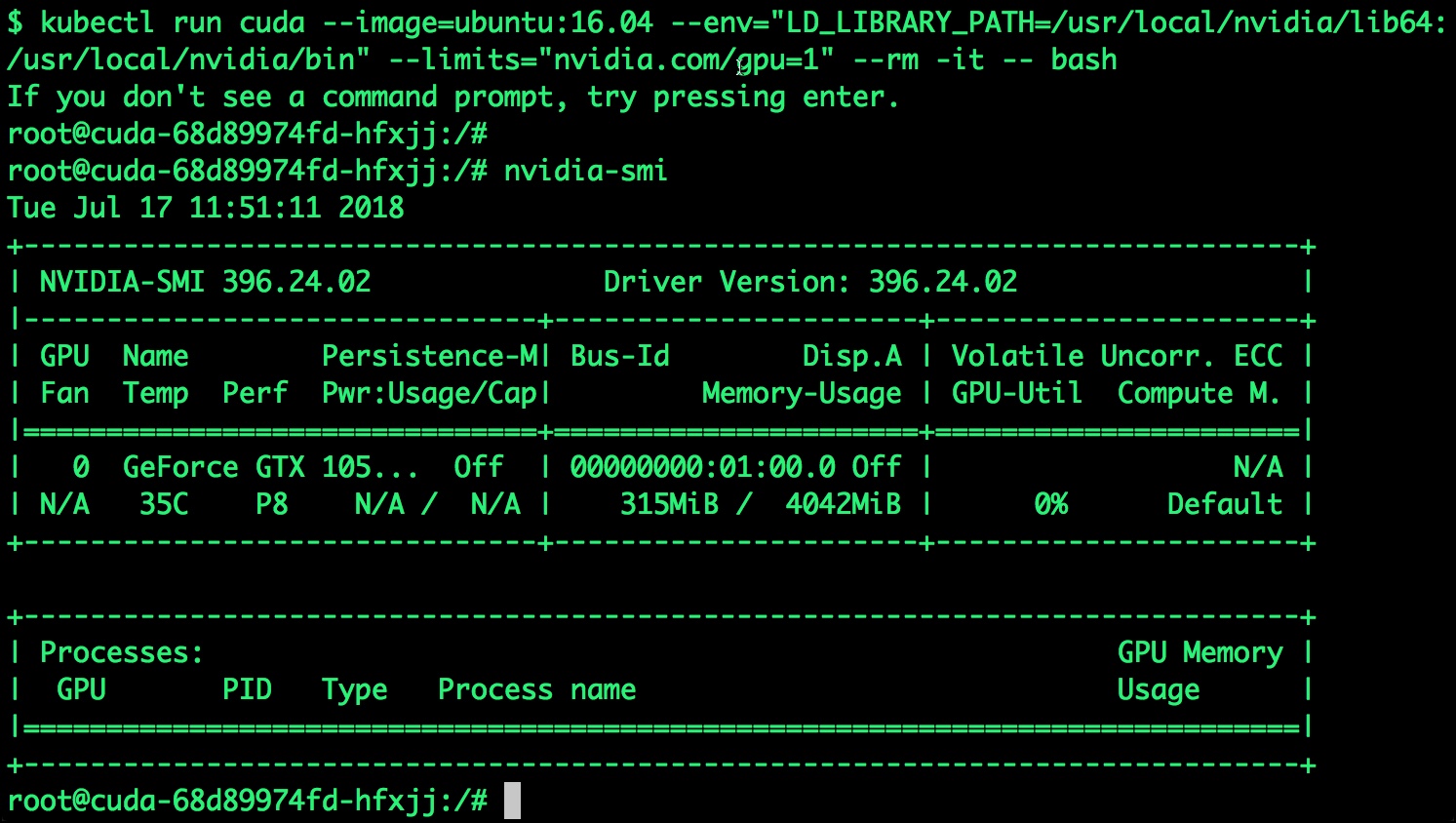Click the bus id '00000000:01:00.0'
The image size is (1456, 823).
703,467
